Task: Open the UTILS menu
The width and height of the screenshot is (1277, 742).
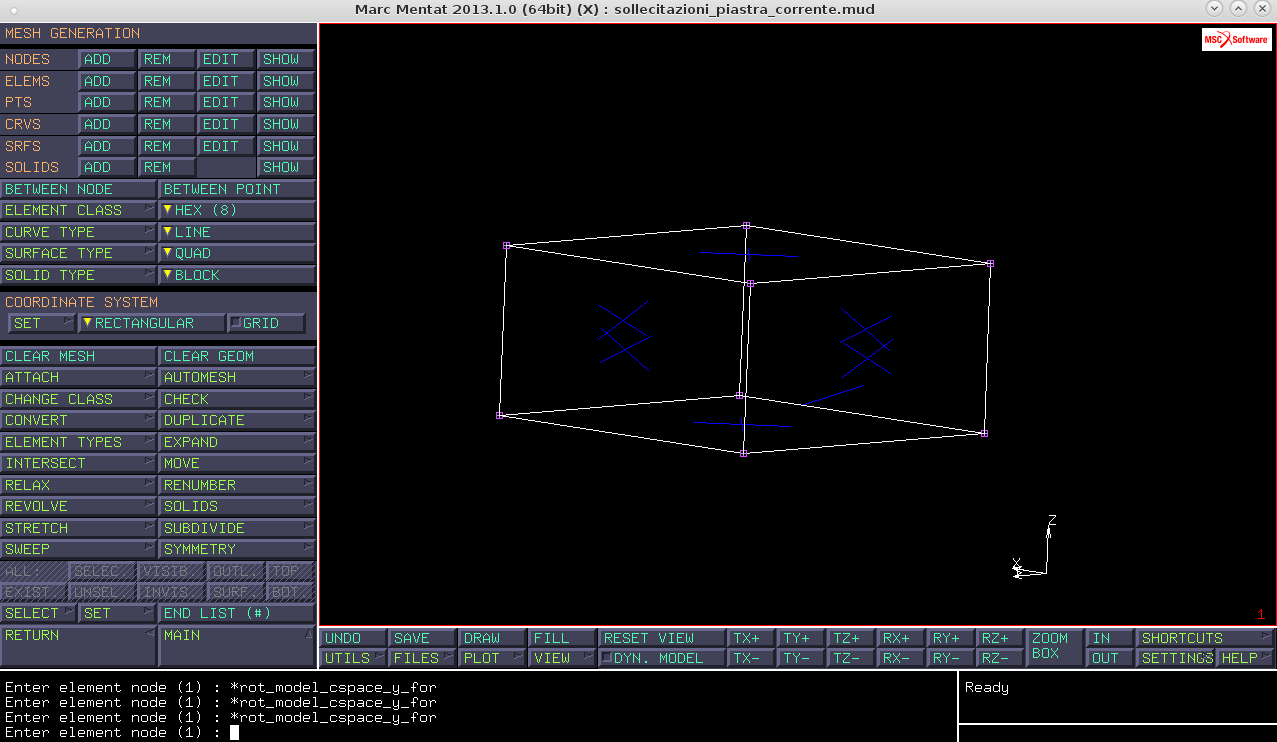Action: [353, 658]
